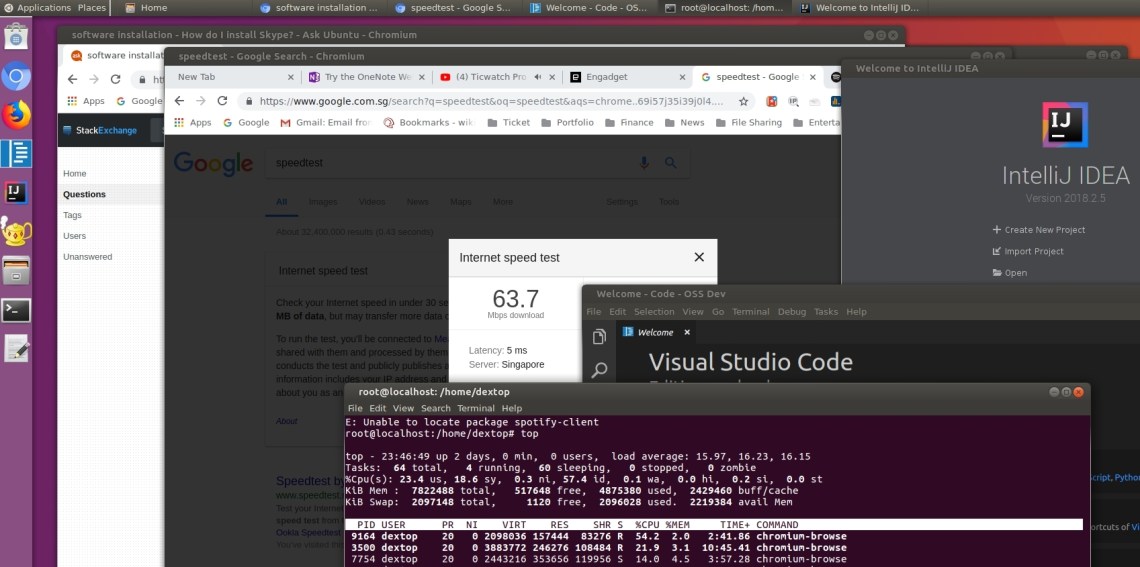Open Google search Tools
1140x567 pixels.
coord(669,202)
